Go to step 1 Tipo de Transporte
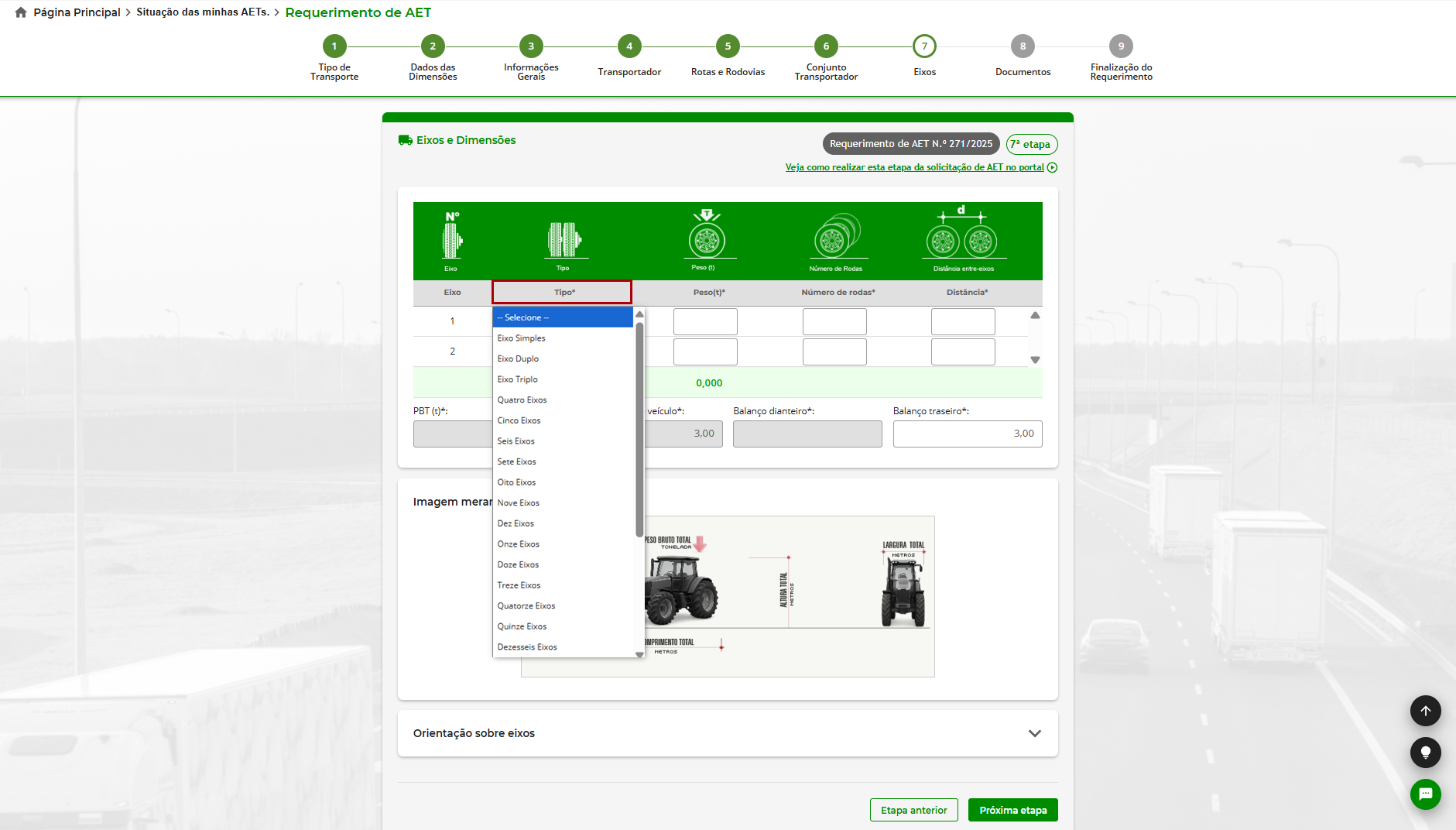This screenshot has width=1456, height=830. [334, 46]
